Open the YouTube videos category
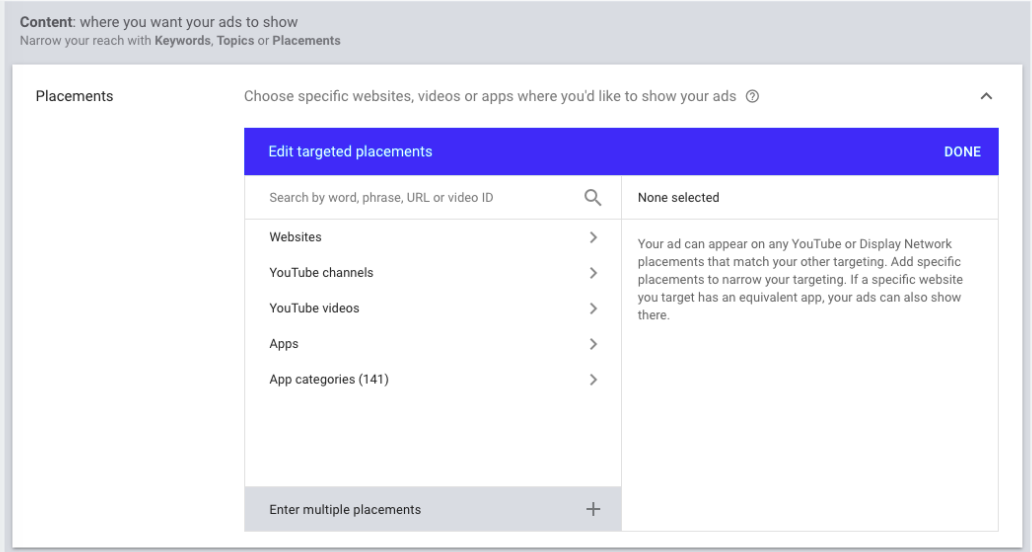The width and height of the screenshot is (1032, 552). 314,308
